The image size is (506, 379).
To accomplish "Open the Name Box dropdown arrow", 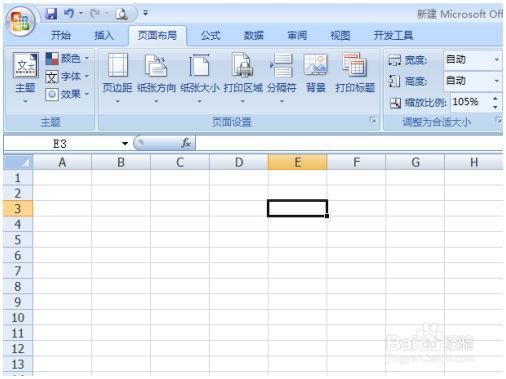I will click(125, 144).
